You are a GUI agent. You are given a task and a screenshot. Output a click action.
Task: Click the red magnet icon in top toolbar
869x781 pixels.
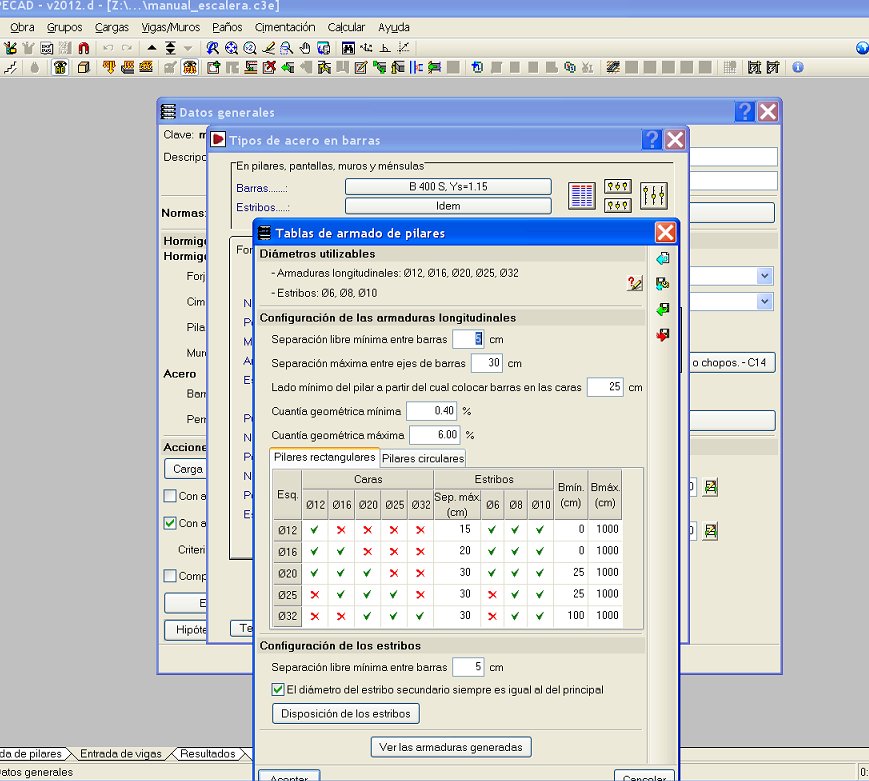coord(83,48)
